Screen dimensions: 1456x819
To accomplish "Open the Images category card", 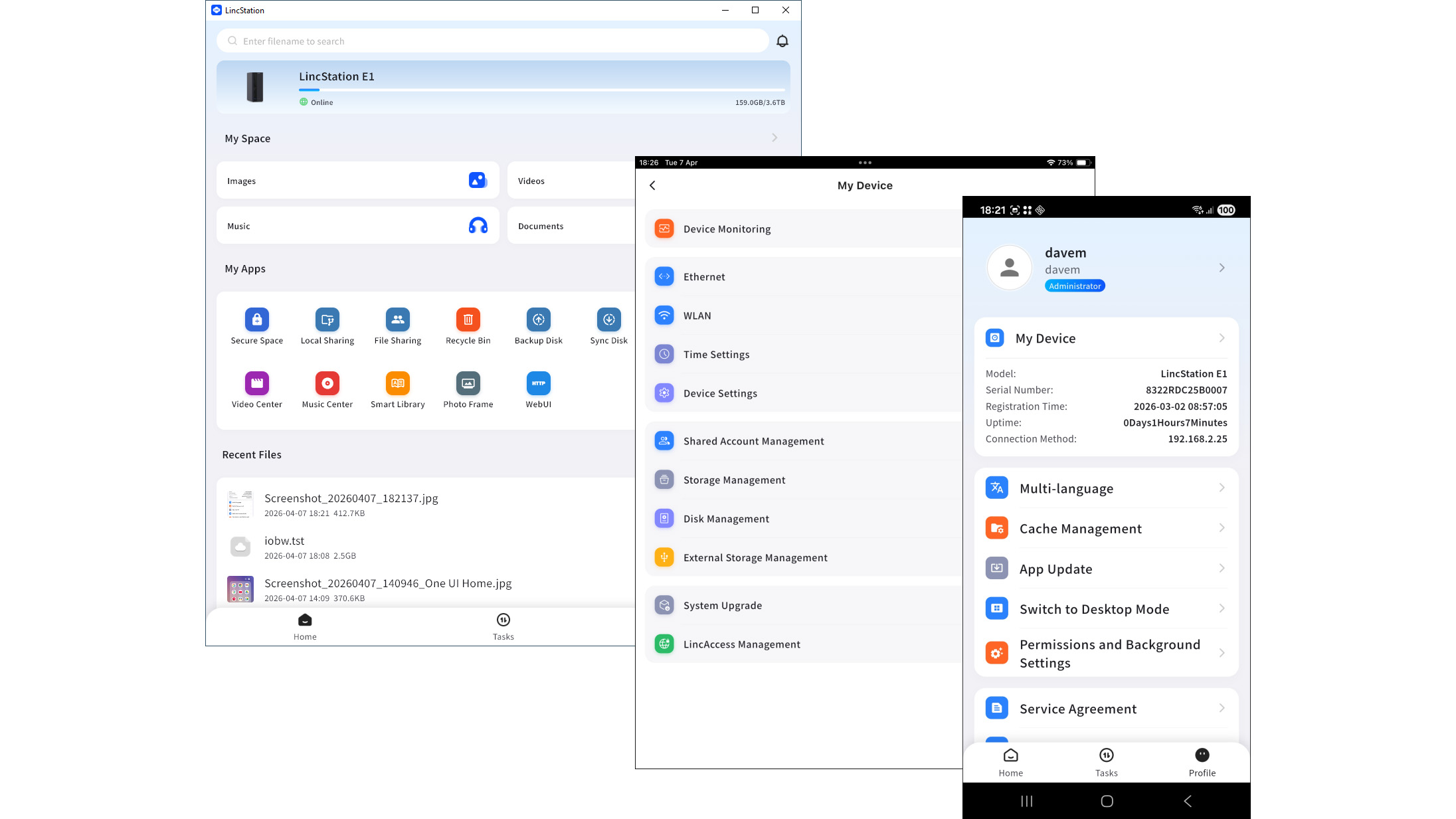I will (358, 180).
